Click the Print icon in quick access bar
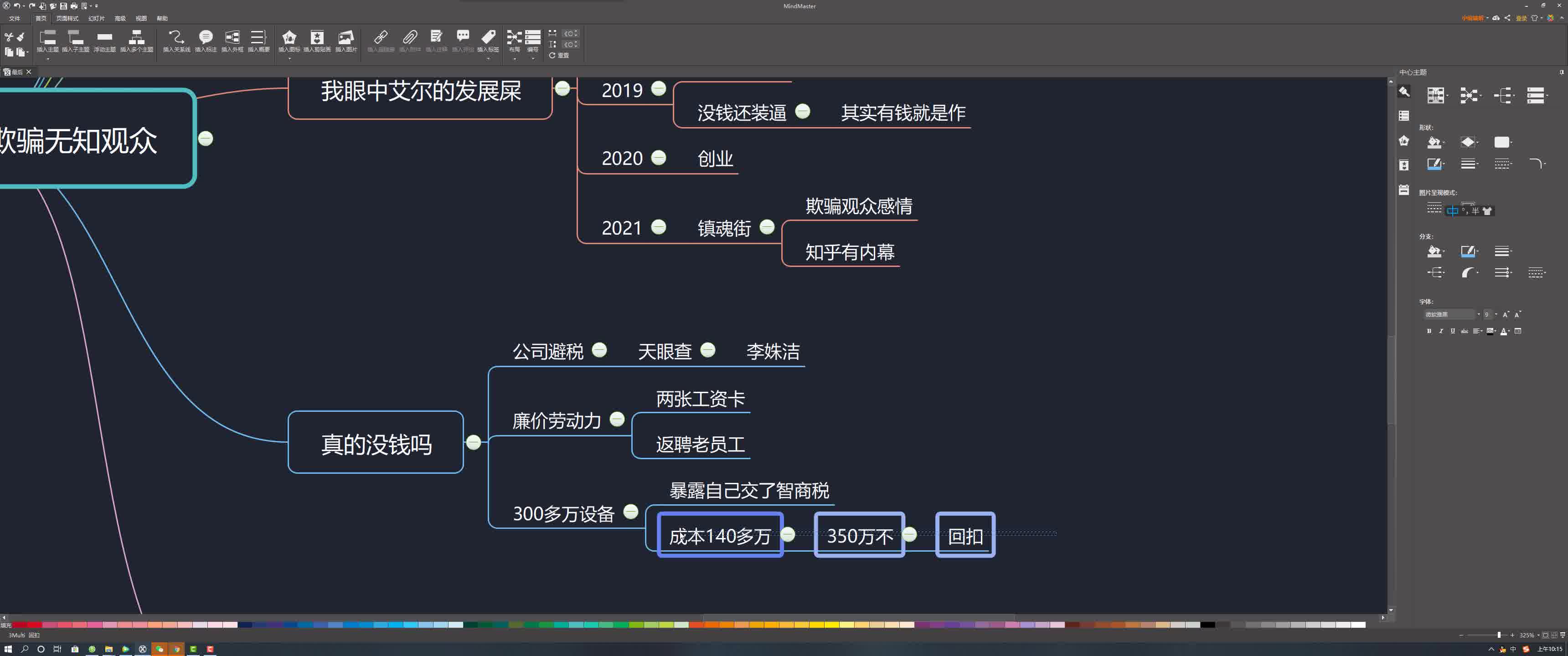 [x=74, y=5]
